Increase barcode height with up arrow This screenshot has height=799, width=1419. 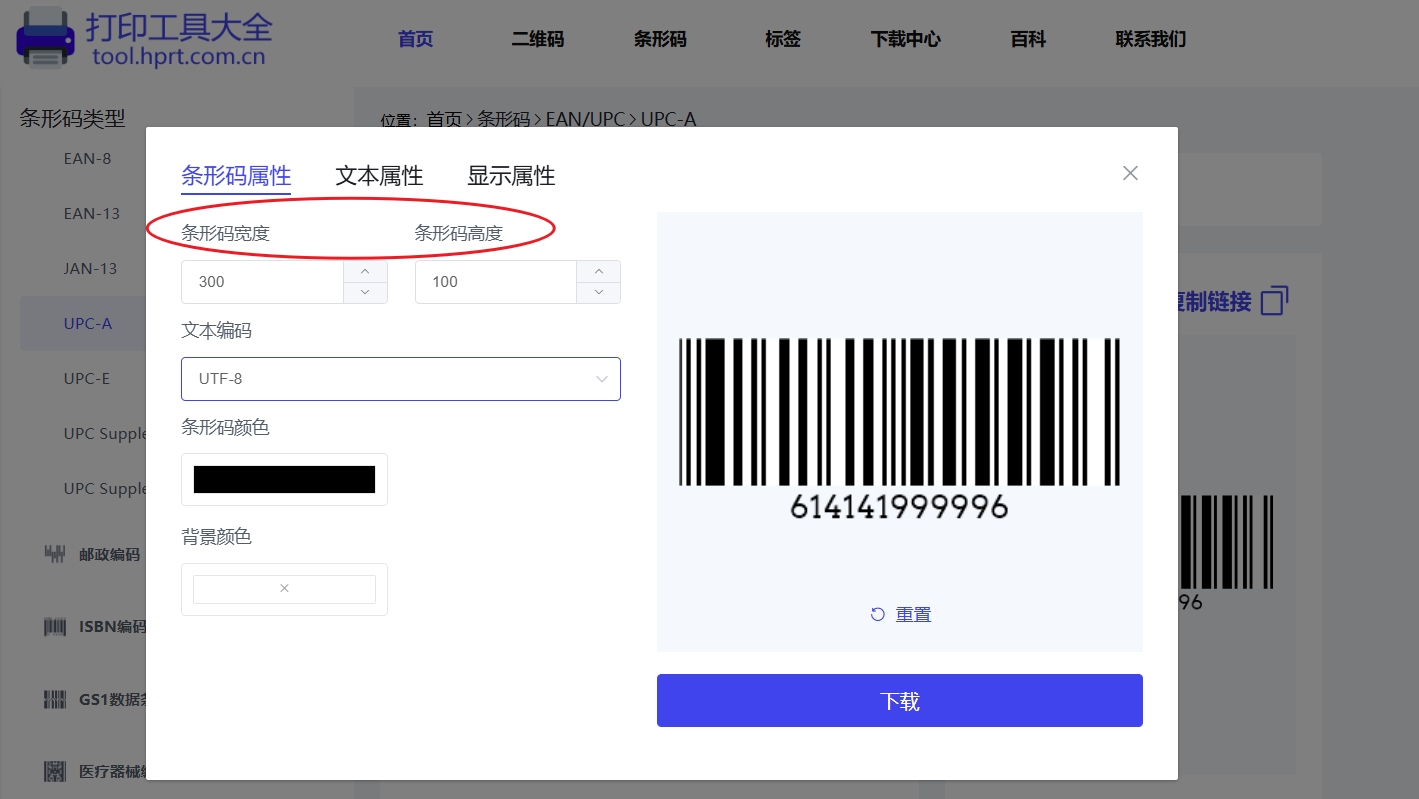pyautogui.click(x=598, y=271)
